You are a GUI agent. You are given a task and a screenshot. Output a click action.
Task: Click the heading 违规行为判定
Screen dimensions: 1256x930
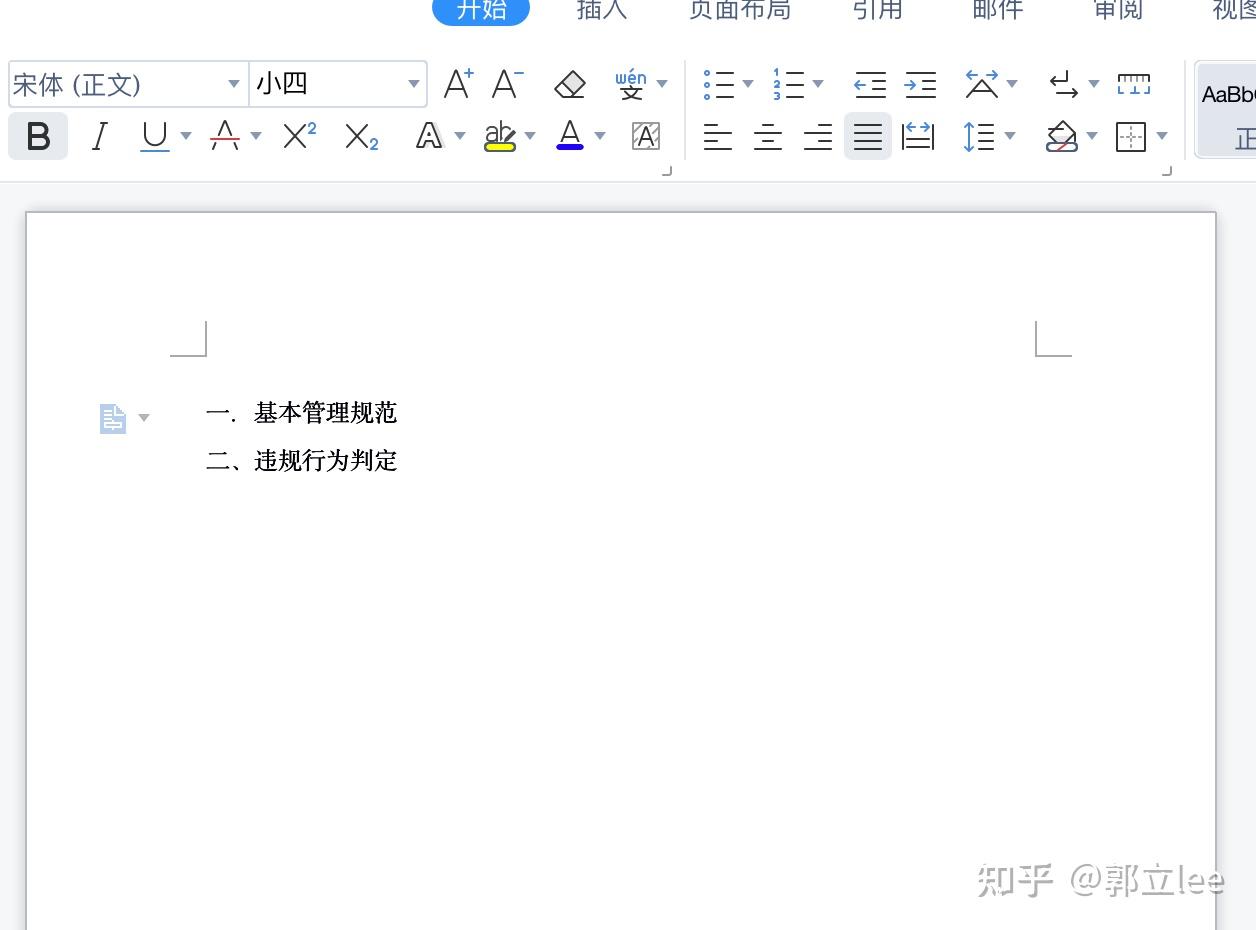click(x=326, y=460)
